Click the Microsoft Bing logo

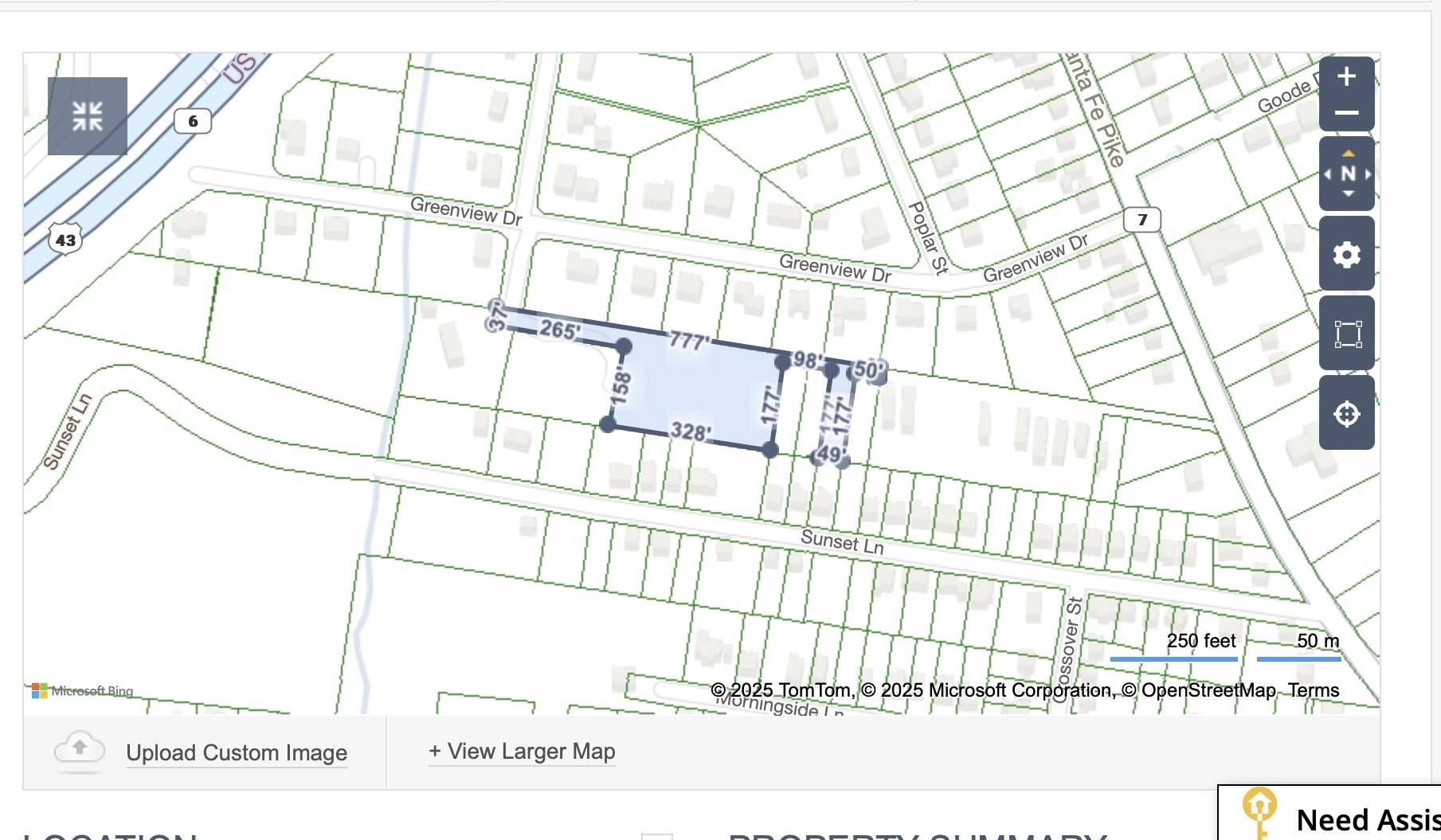(83, 690)
